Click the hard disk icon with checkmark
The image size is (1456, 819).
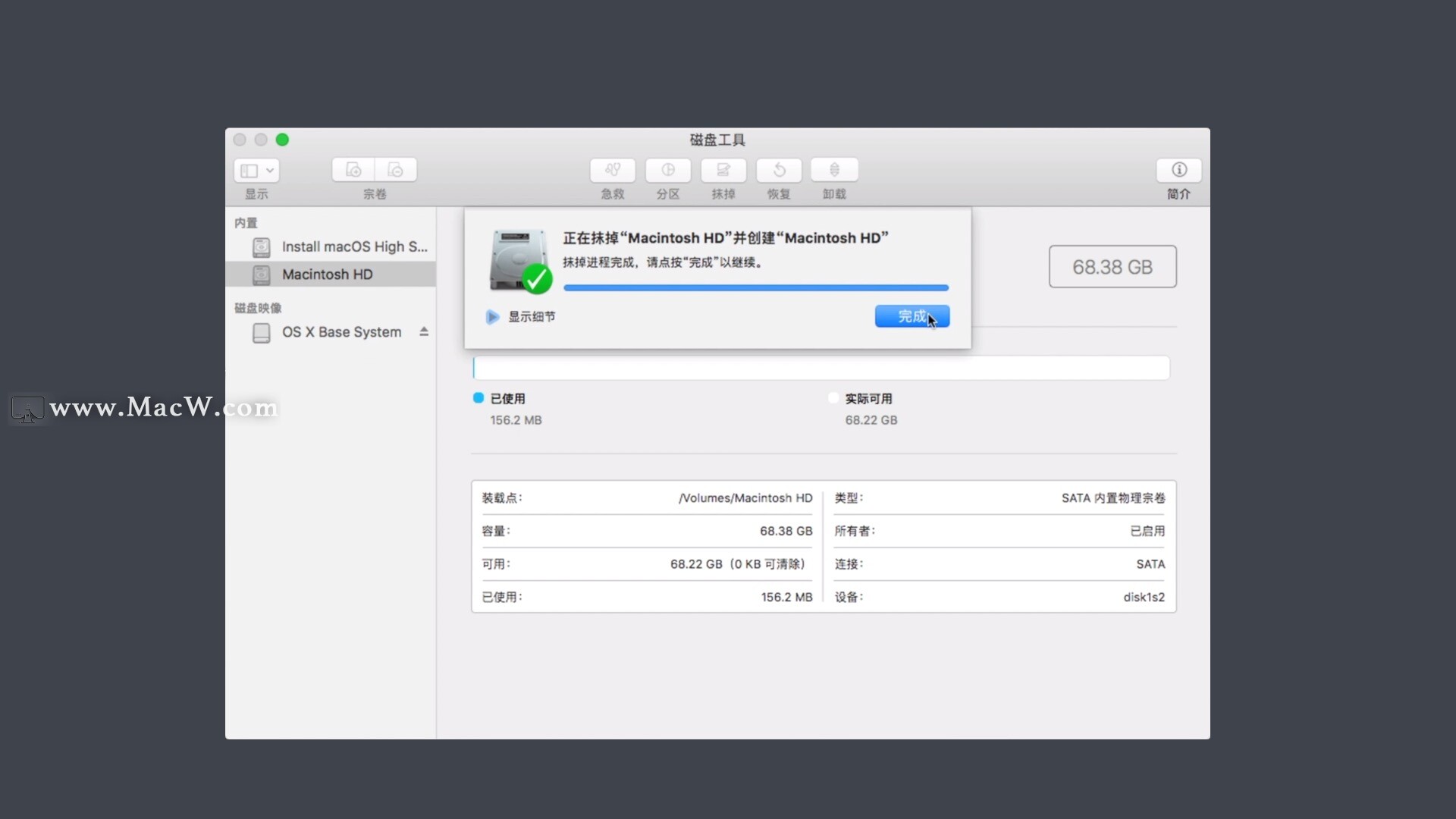[x=519, y=260]
